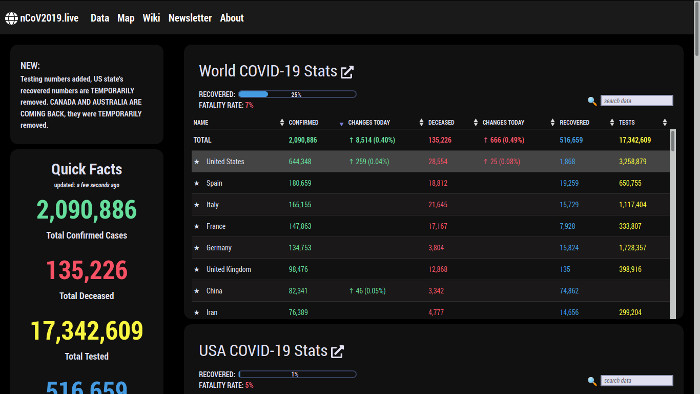Click the USA recovered 1% progress bar
The height and width of the screenshot is (394, 700).
click(297, 374)
